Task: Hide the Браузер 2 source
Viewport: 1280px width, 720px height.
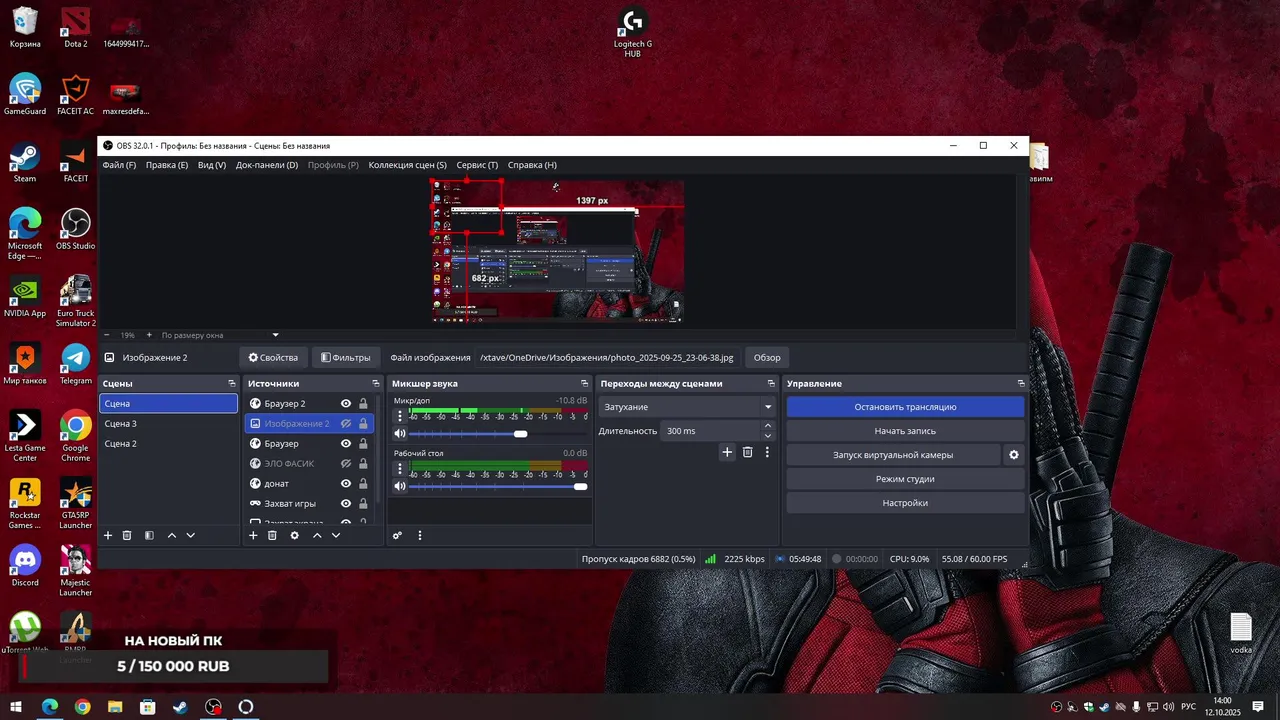Action: (346, 404)
